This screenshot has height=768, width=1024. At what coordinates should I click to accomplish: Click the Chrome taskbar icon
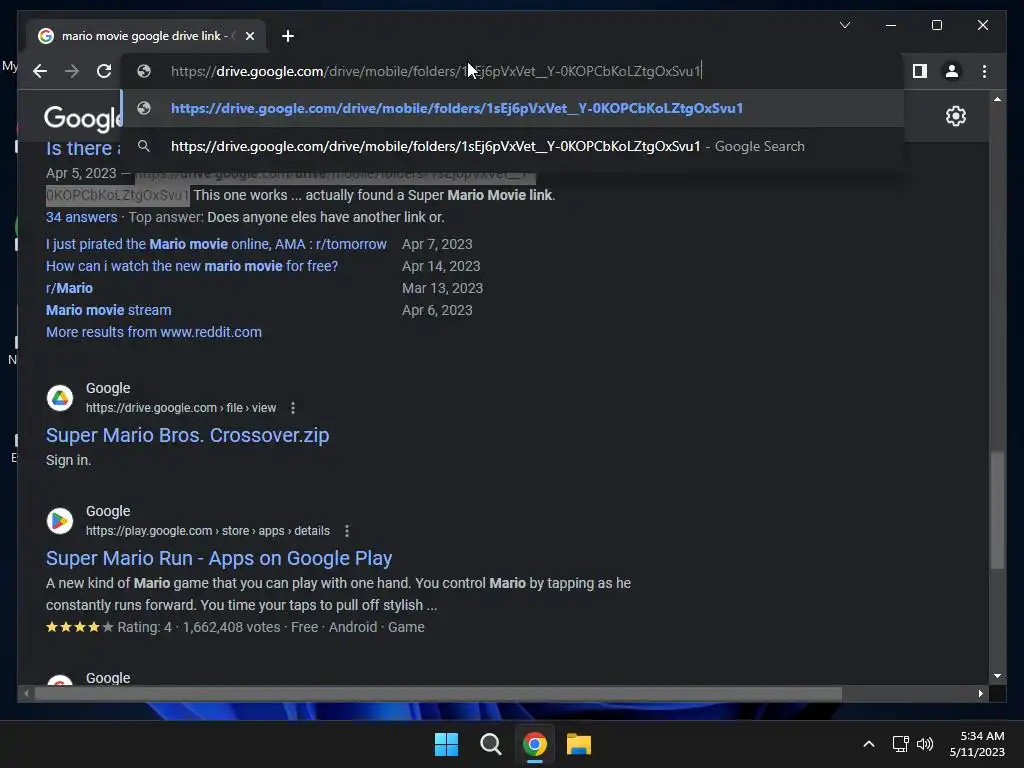point(535,744)
